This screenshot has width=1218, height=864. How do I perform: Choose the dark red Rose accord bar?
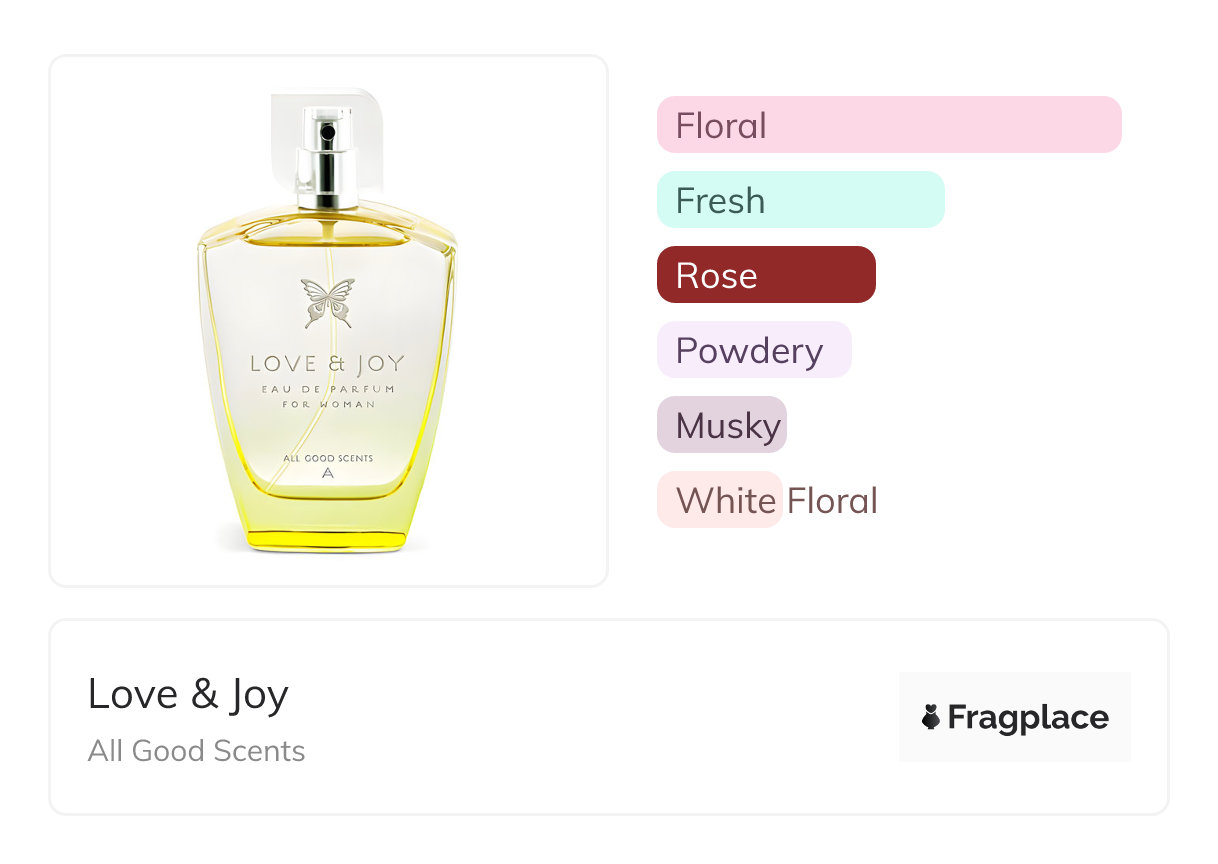766,275
